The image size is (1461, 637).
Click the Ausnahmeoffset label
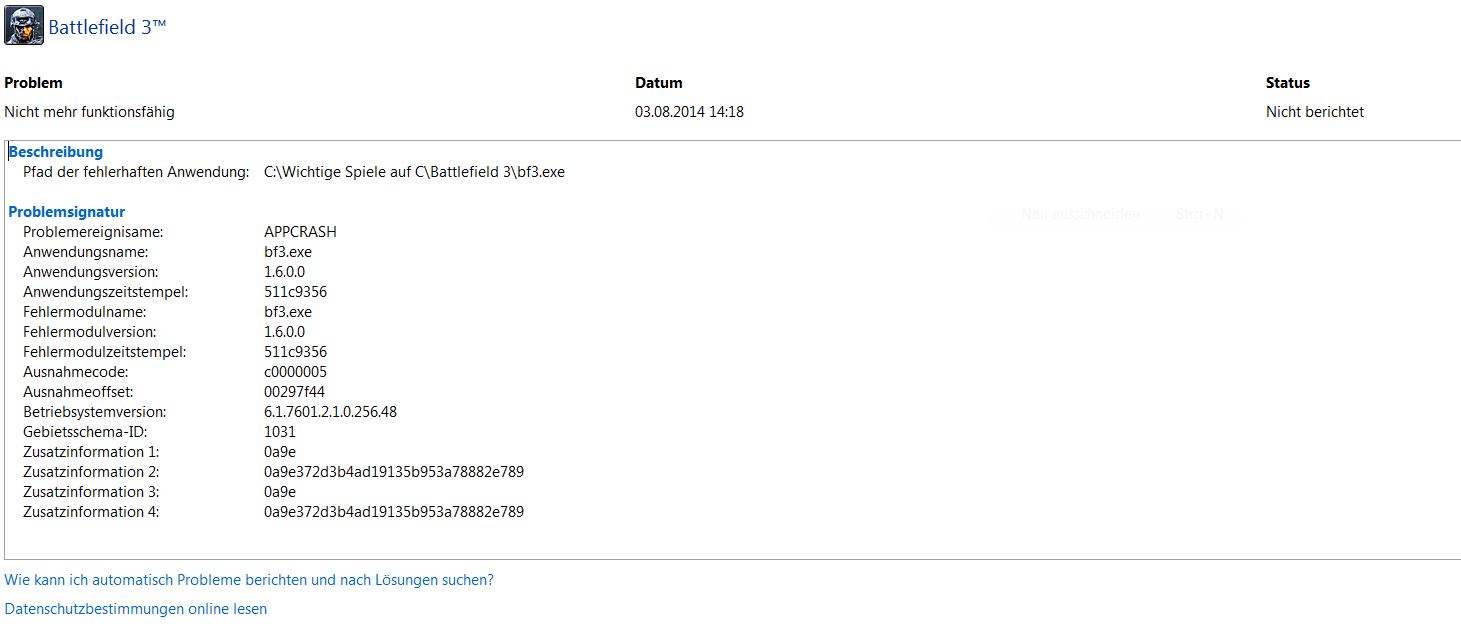coord(78,392)
